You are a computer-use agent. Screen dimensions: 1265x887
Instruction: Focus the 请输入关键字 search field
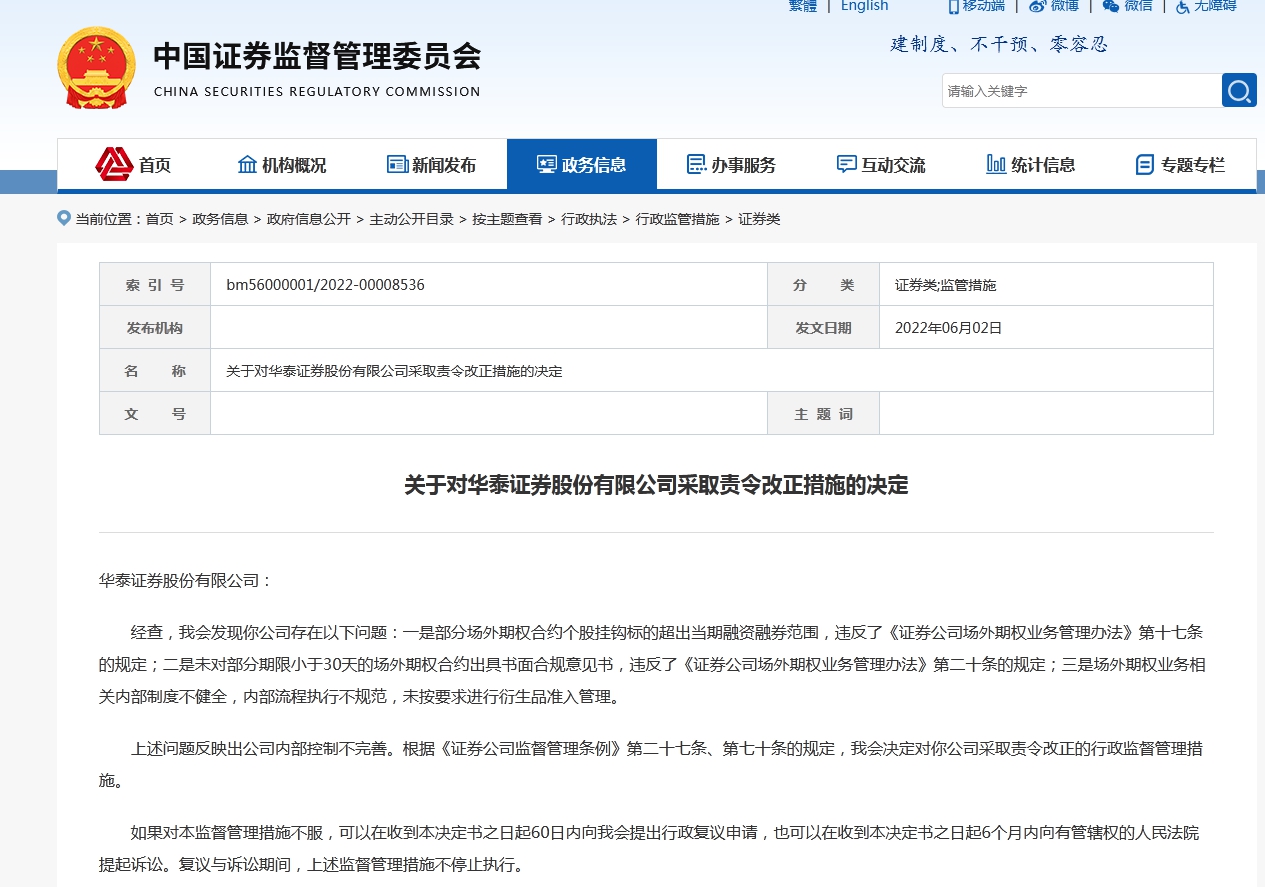1082,90
